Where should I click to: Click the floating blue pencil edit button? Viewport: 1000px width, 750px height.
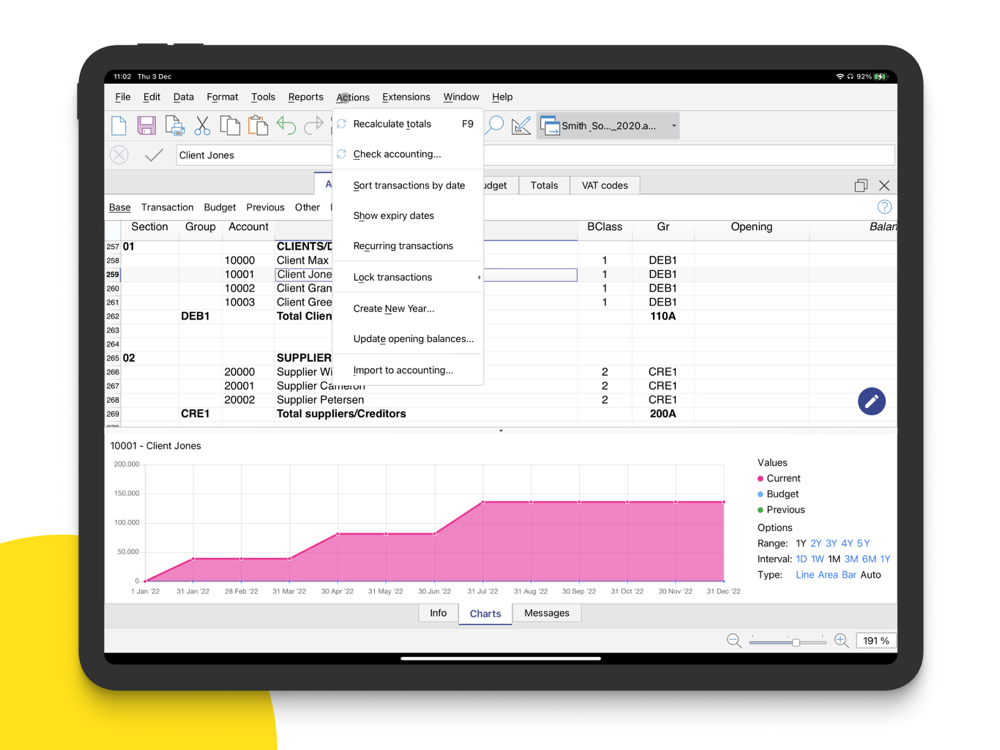click(x=871, y=401)
